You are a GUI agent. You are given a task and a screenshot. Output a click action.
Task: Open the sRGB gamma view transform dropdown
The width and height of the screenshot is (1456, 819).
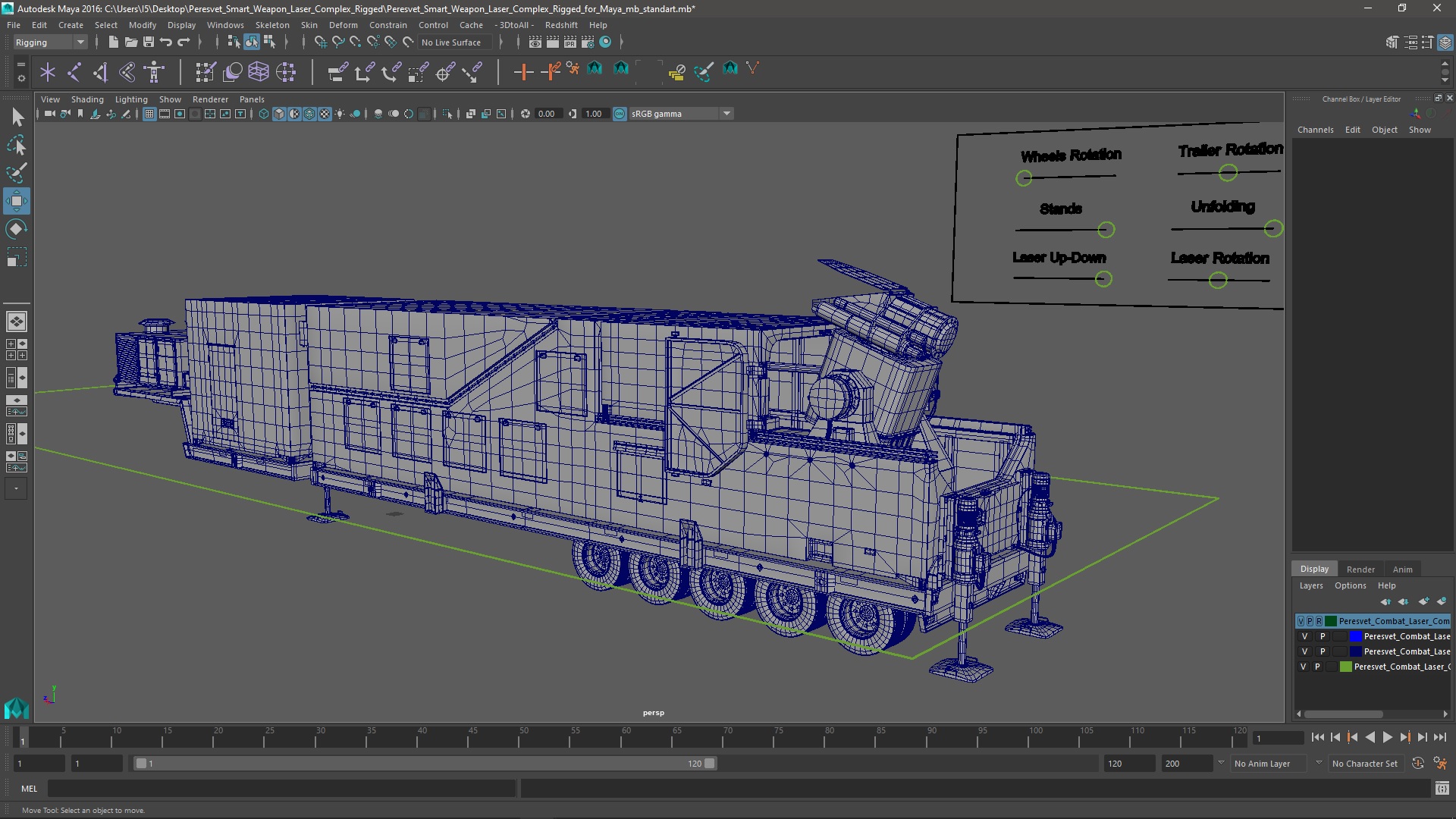point(681,114)
